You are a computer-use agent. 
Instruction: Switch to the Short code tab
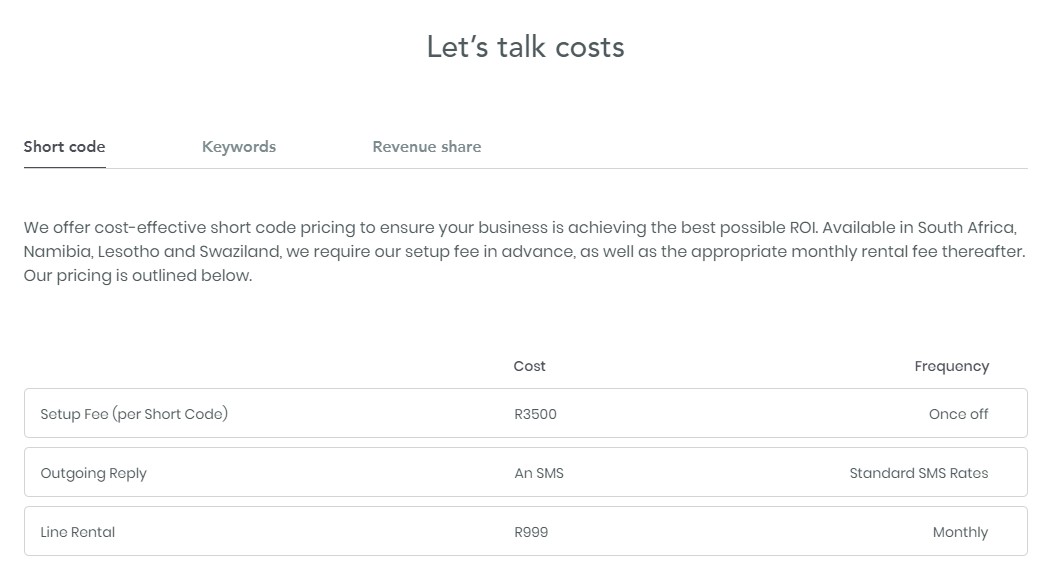click(64, 147)
